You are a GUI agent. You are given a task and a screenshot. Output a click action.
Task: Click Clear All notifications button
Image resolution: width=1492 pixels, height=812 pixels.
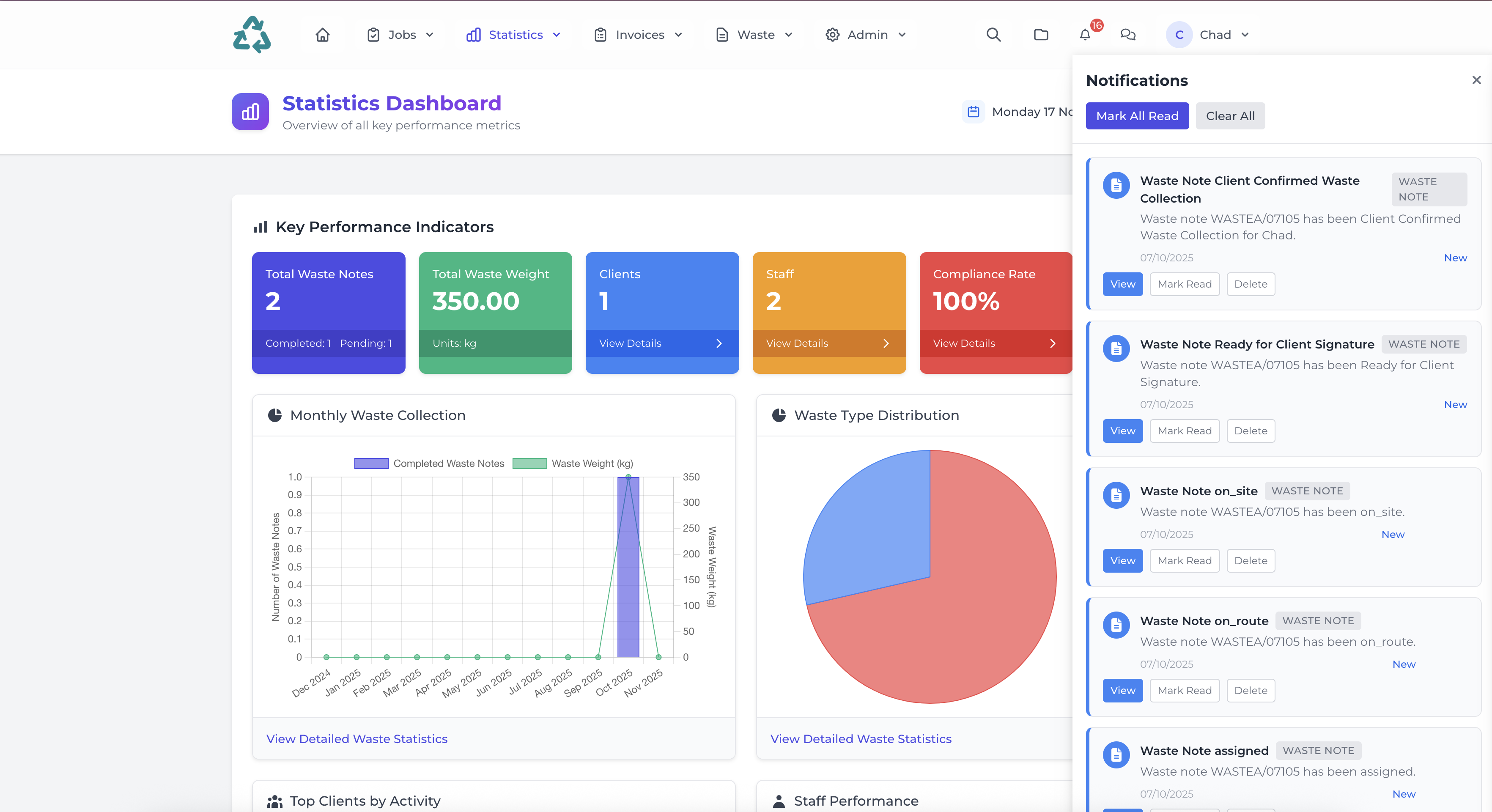pyautogui.click(x=1230, y=116)
